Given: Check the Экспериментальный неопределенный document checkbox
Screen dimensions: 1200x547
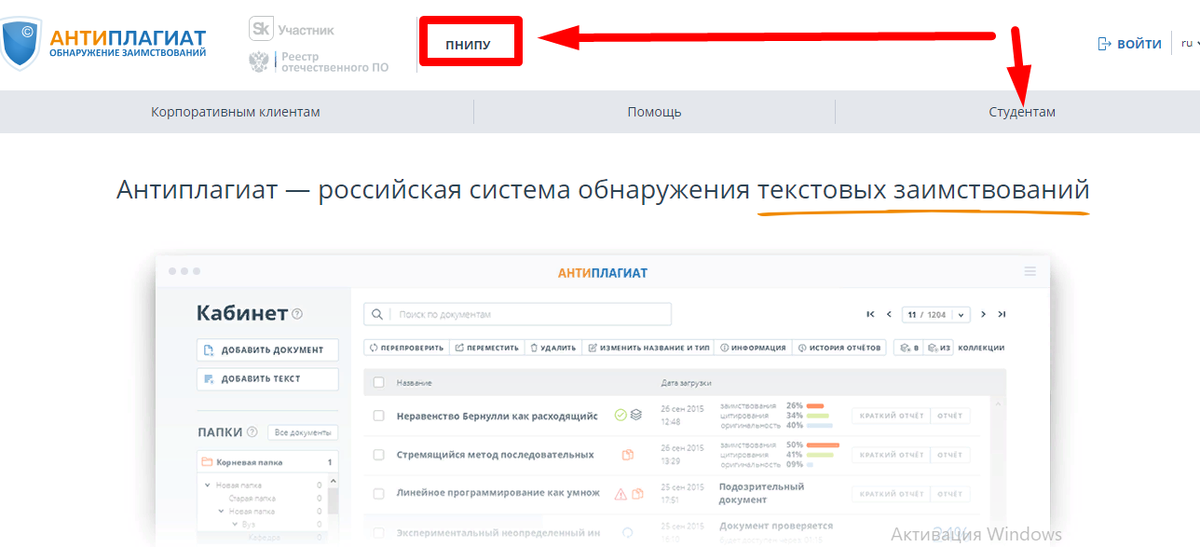Looking at the screenshot, I should coord(378,533).
